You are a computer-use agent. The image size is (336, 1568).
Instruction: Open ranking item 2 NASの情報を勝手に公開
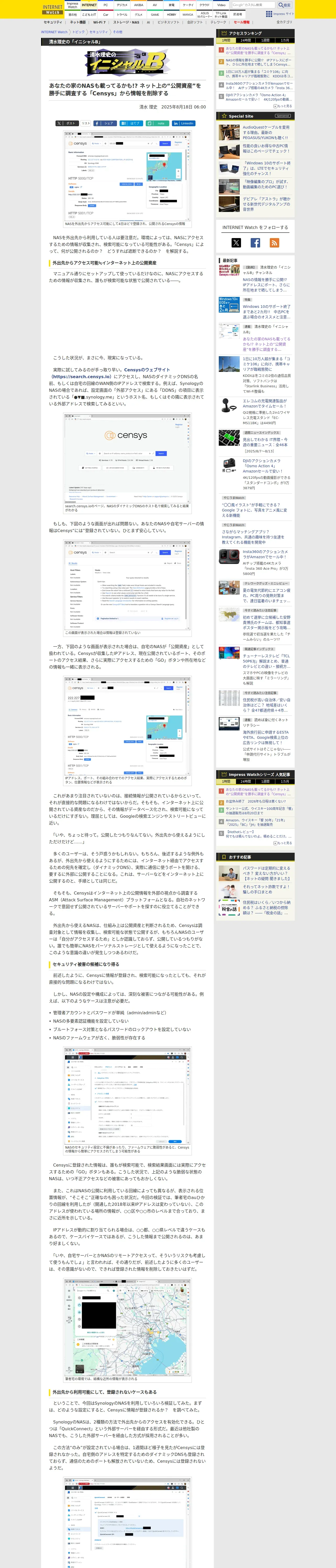tap(259, 63)
